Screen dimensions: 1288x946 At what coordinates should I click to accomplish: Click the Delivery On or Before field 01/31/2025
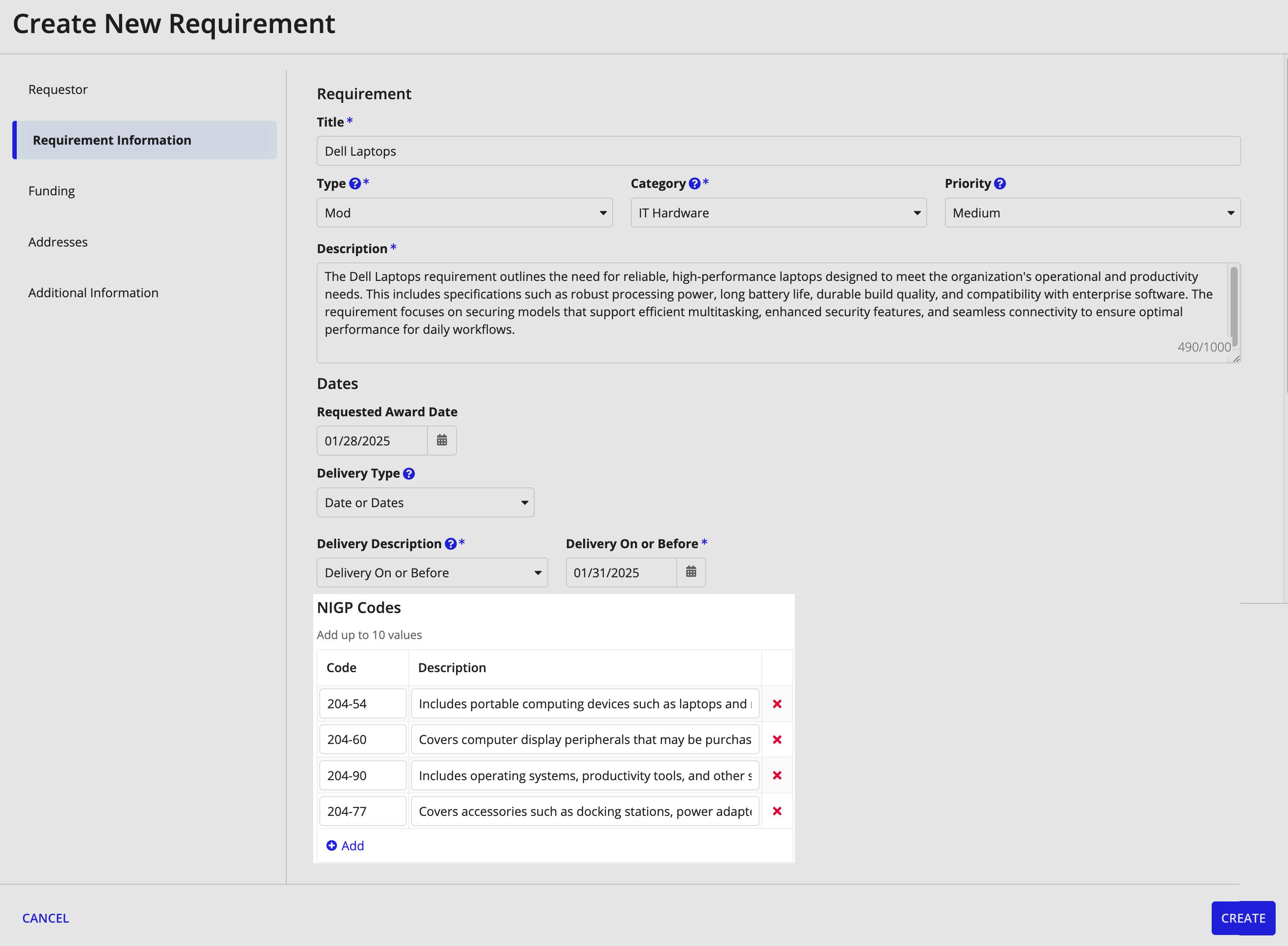point(622,572)
